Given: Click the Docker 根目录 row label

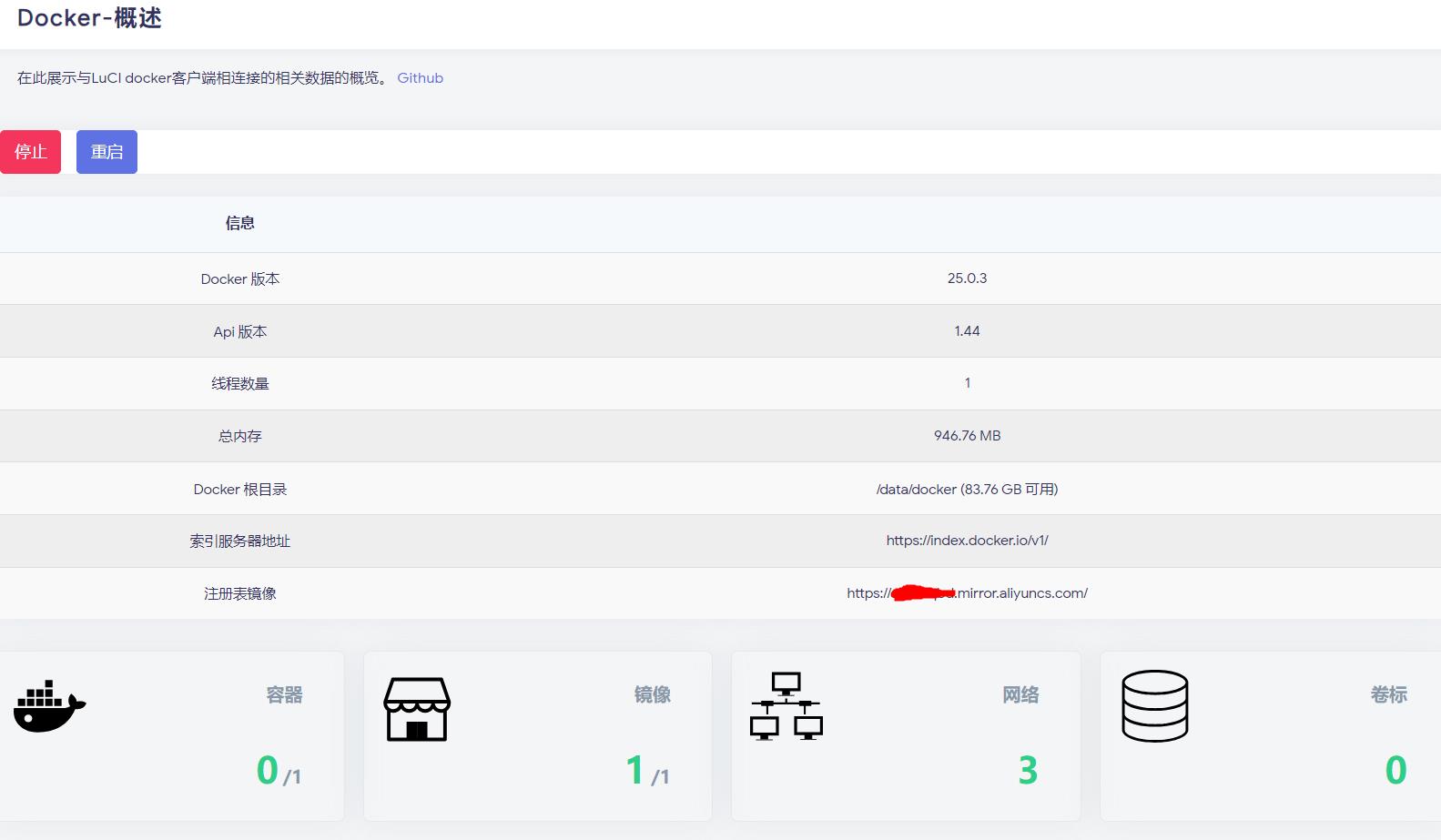Looking at the screenshot, I should point(240,490).
